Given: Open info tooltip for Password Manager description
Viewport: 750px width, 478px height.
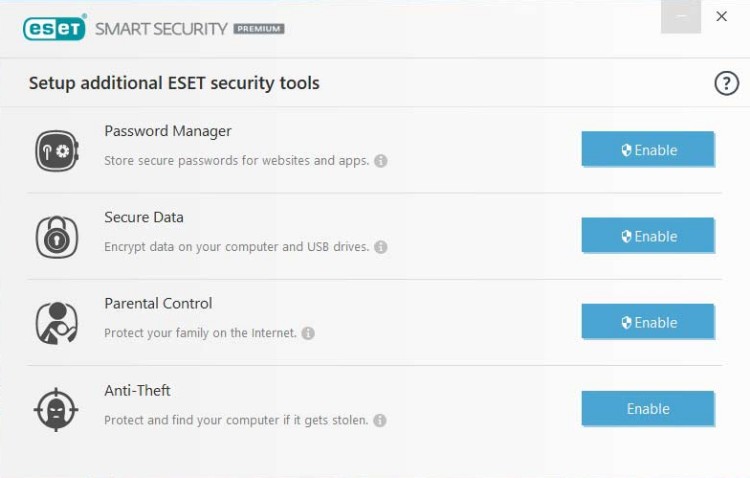Looking at the screenshot, I should (381, 161).
